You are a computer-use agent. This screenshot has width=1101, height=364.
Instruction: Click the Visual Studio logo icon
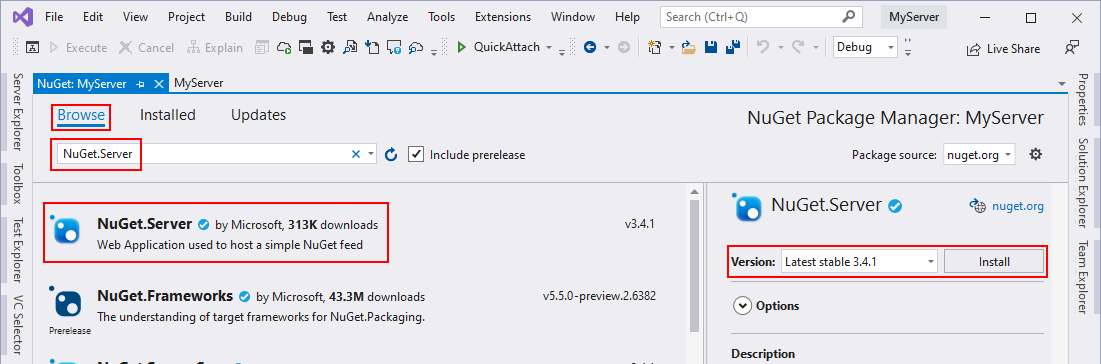(22, 16)
